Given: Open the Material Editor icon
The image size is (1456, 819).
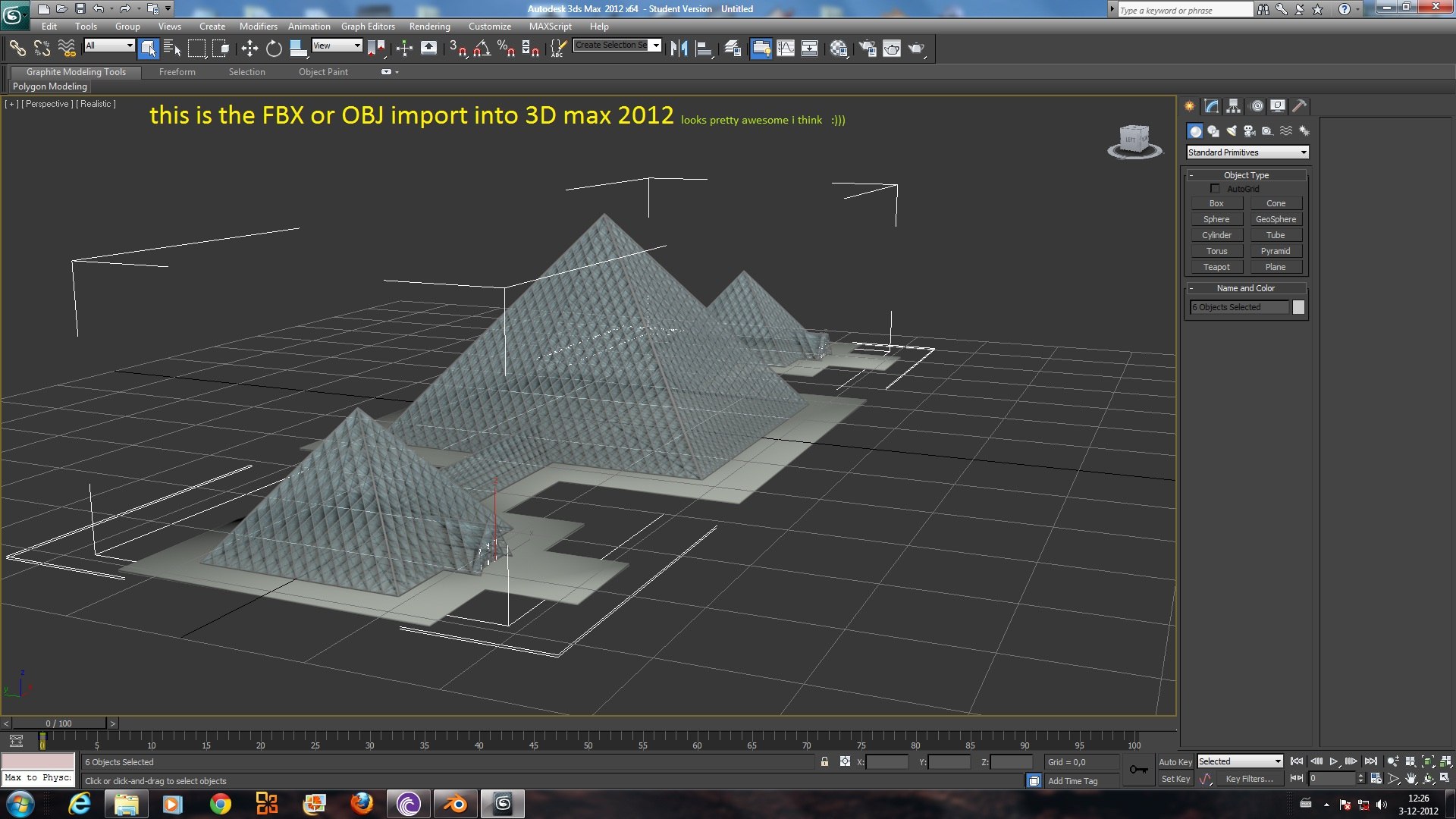Looking at the screenshot, I should [838, 49].
